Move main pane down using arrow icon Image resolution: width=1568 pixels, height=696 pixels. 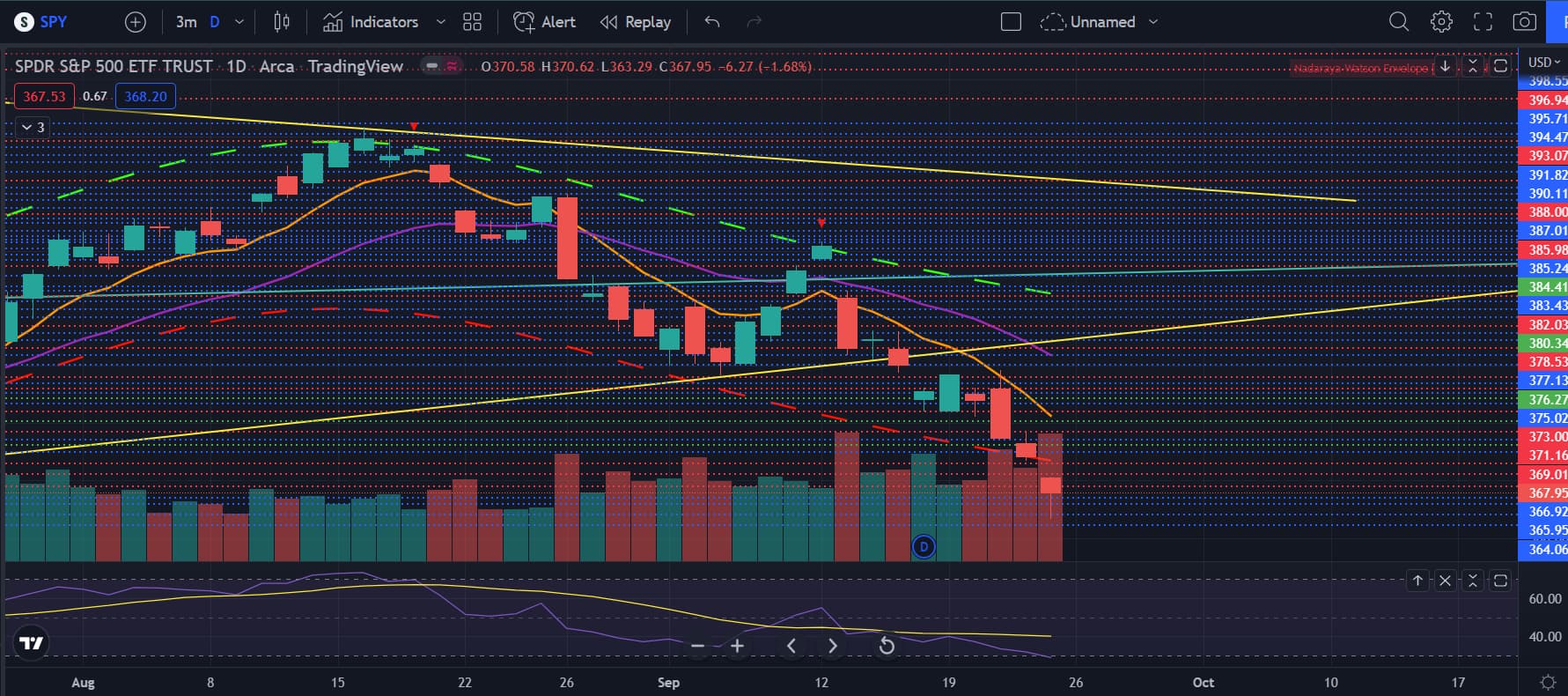(x=1445, y=66)
